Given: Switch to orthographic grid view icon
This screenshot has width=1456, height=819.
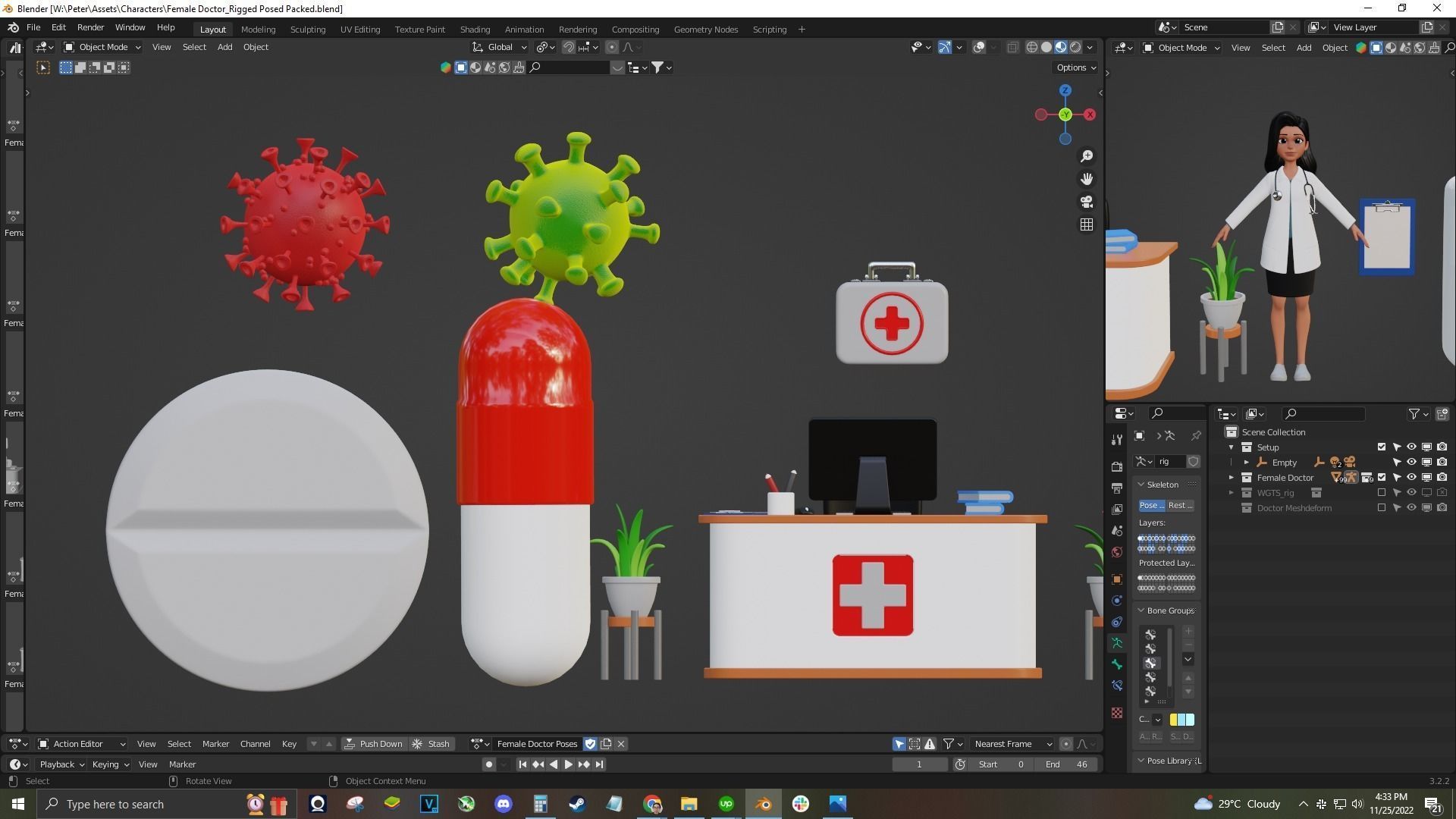Looking at the screenshot, I should (1087, 224).
